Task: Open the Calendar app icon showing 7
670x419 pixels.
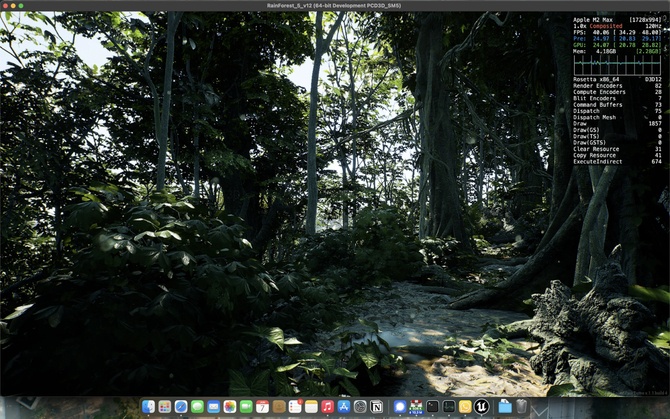Action: tap(262, 407)
